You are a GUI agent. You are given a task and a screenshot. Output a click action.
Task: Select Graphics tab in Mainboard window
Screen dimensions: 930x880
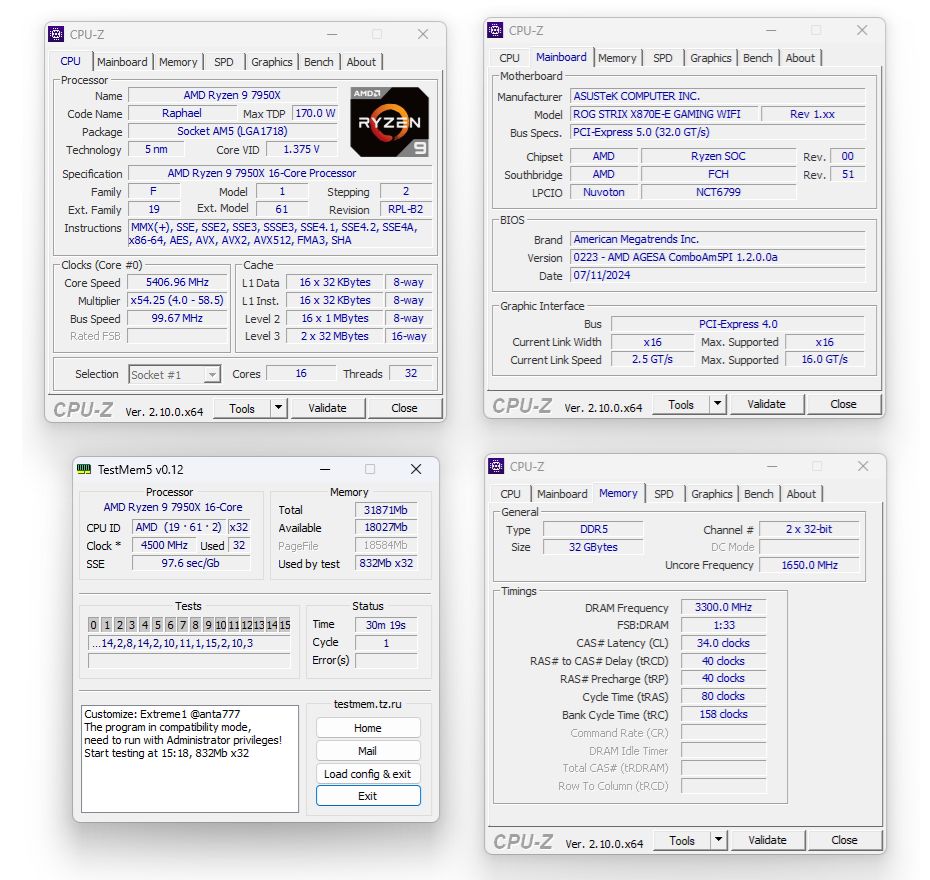[711, 58]
